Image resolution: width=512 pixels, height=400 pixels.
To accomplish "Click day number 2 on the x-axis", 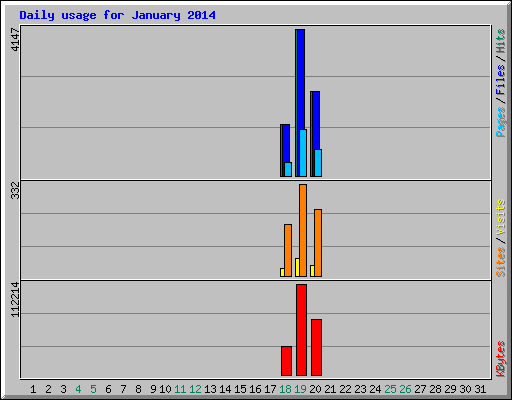I will (x=48, y=389).
